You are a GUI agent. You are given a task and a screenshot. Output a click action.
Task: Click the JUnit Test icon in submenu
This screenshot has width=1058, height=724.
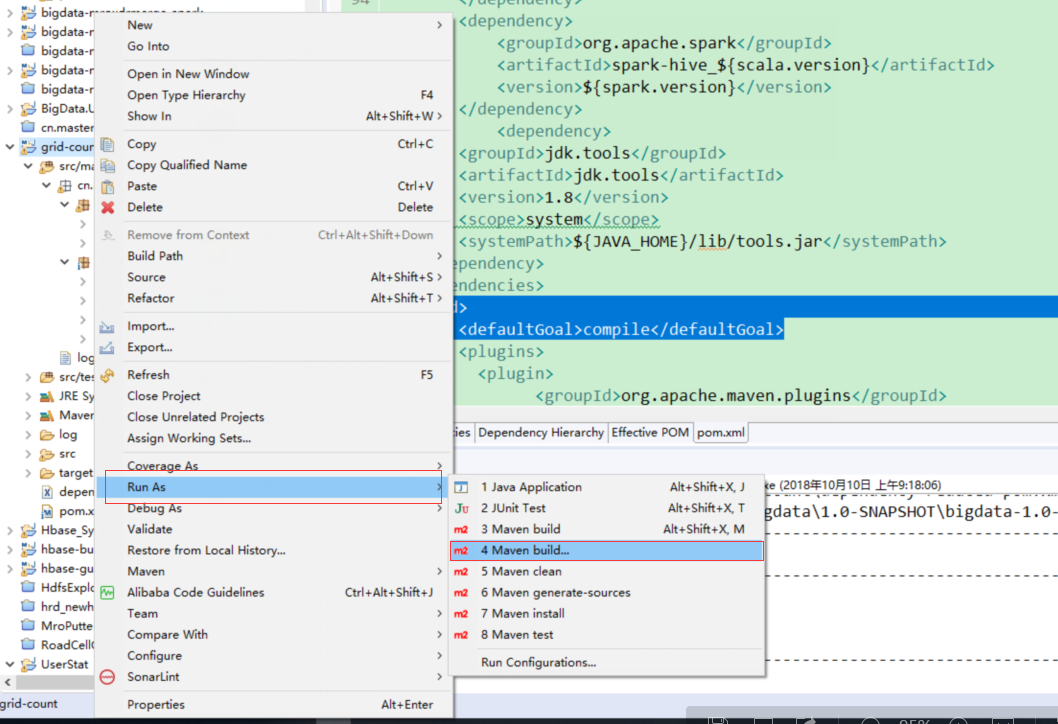point(460,508)
